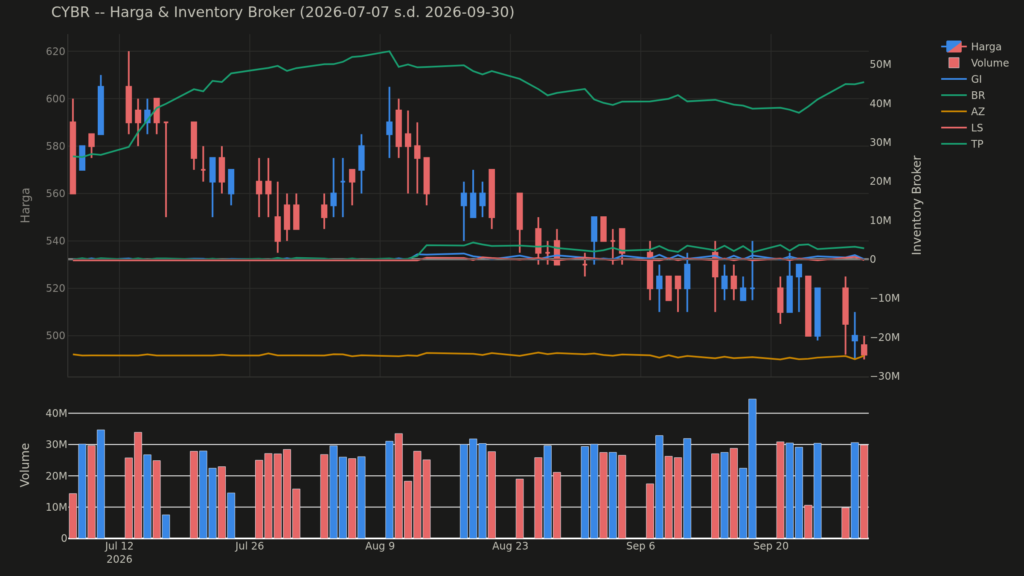Screen dimensions: 1024x576
Task: Select the 'Inventory Broker' right axis title
Action: 917,205
